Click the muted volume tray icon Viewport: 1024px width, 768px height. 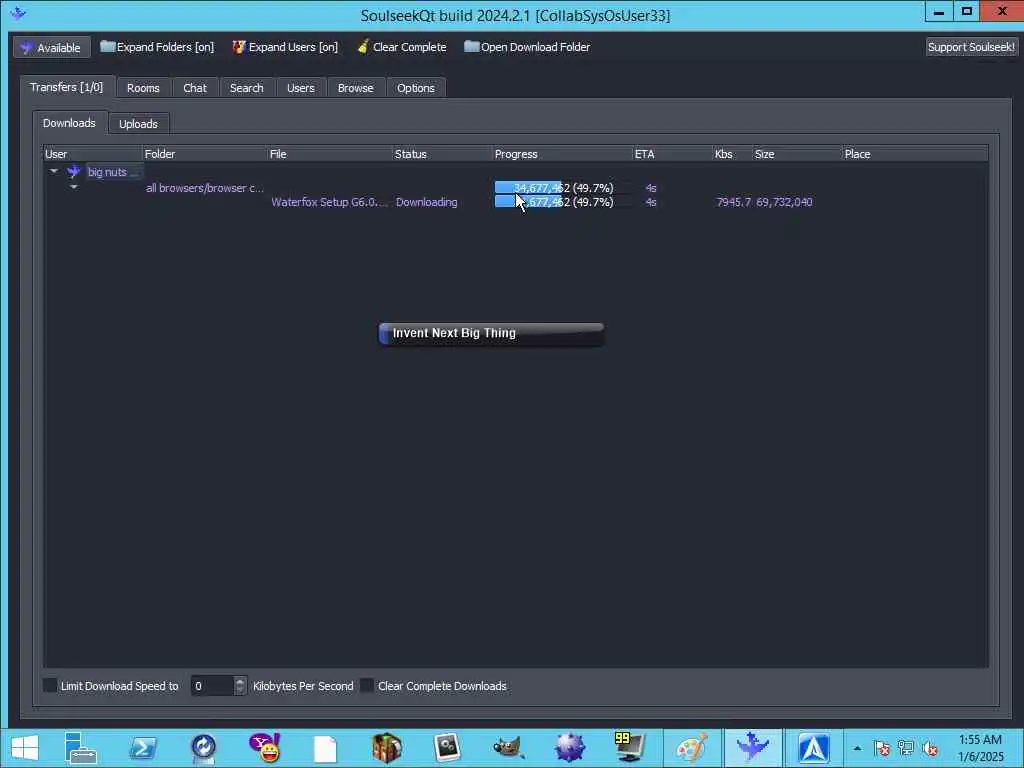(929, 748)
